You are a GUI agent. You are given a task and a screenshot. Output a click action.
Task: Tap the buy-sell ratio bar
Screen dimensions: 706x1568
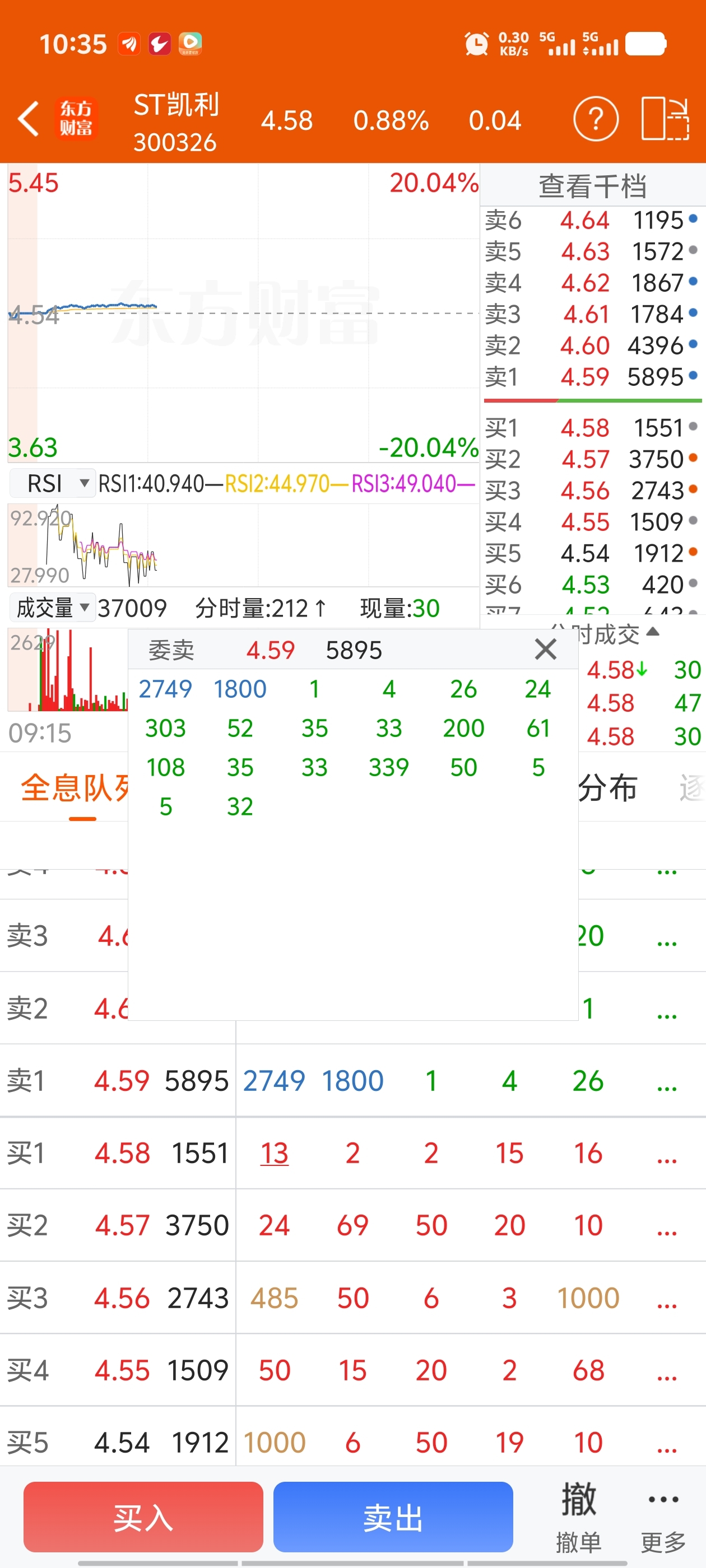click(x=593, y=400)
